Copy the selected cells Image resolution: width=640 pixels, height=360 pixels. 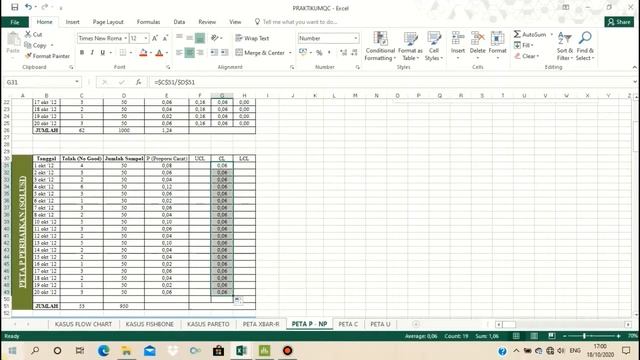point(36,45)
